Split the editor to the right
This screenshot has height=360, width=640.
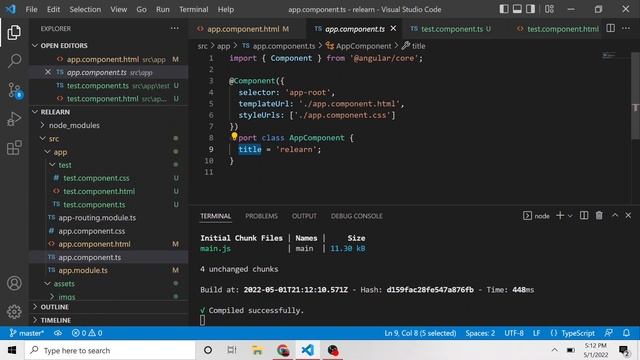610,28
